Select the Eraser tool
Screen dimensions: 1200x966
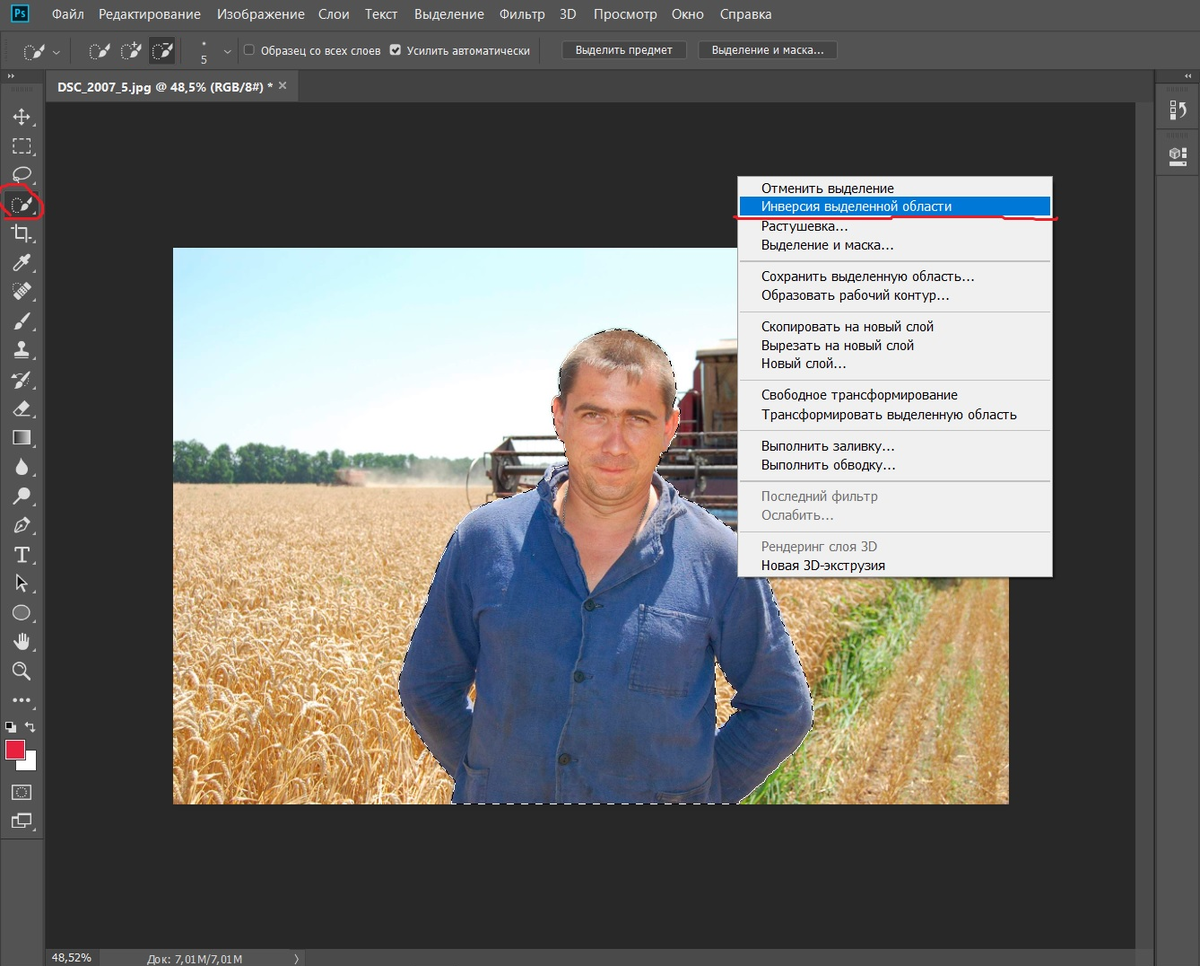point(21,409)
